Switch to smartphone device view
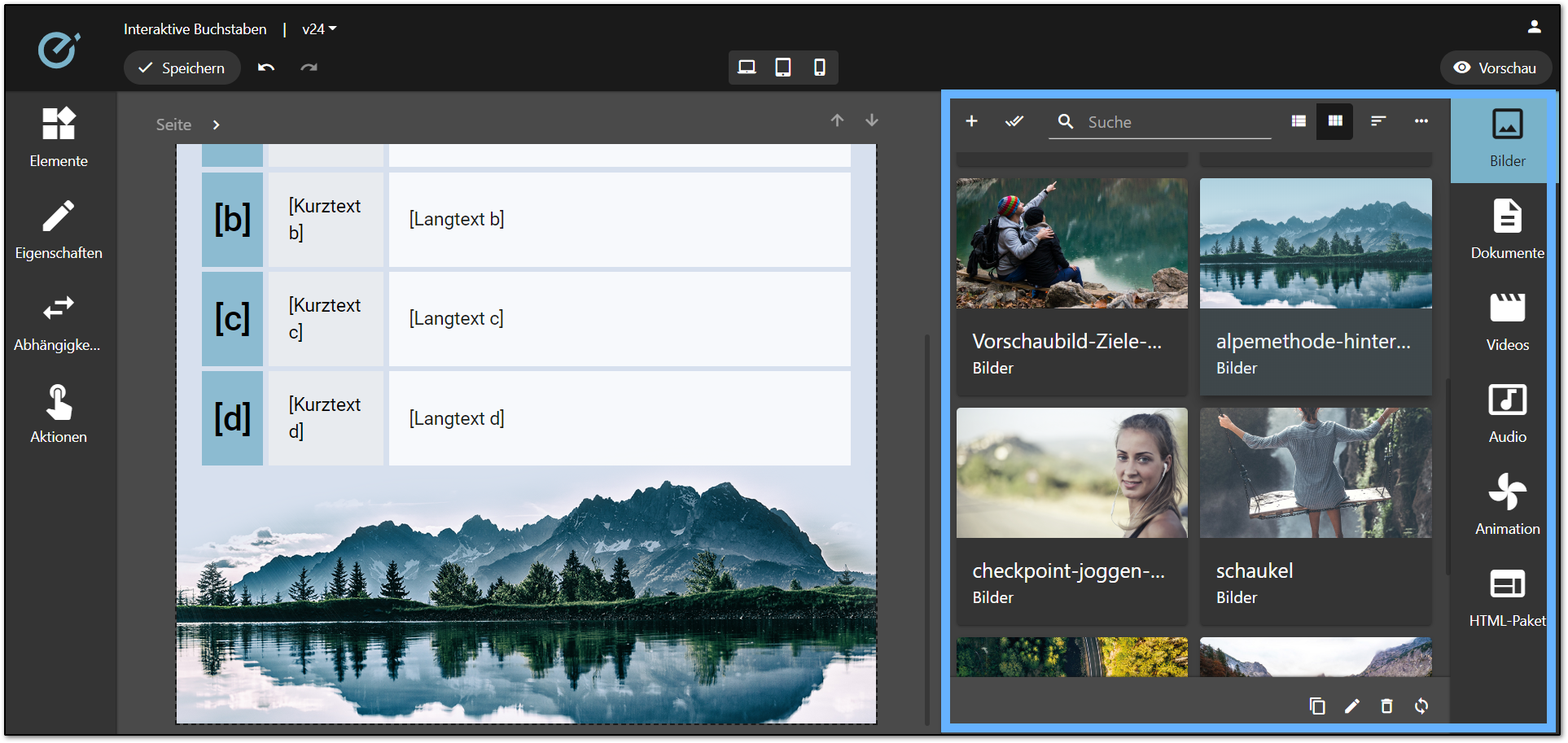The height and width of the screenshot is (743, 1568). coord(820,68)
